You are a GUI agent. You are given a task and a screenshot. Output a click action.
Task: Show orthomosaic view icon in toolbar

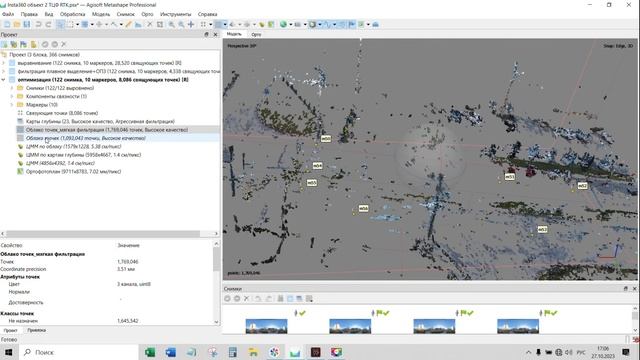tap(271, 24)
